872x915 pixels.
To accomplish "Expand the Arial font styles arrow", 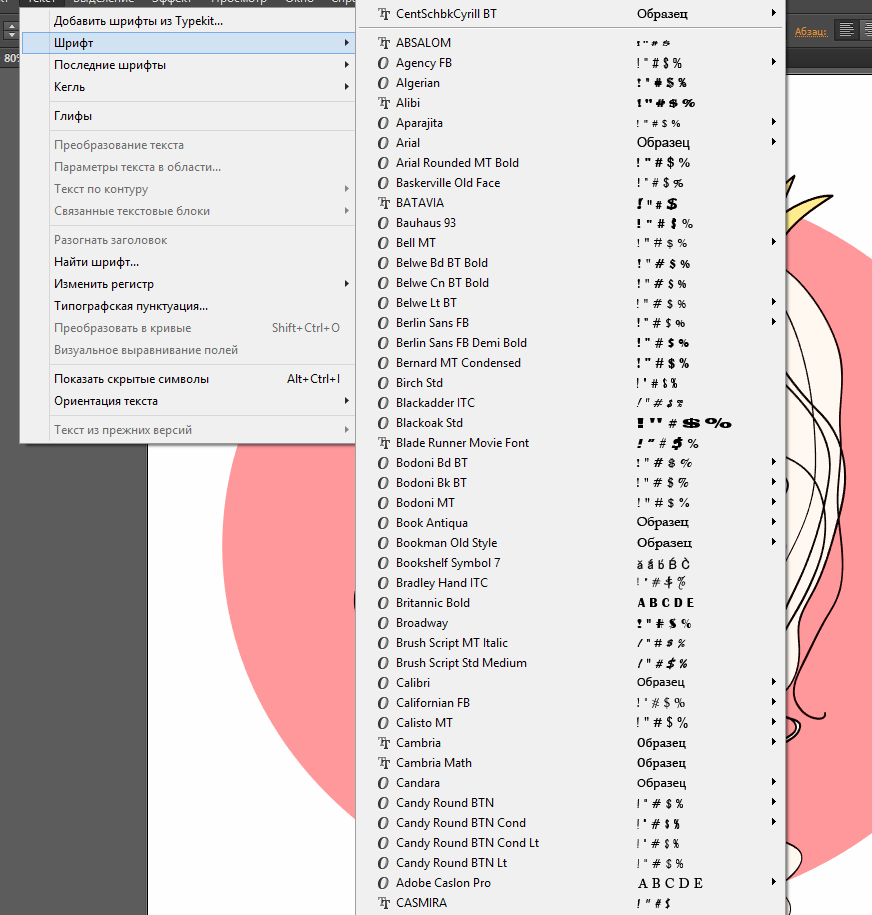I will [x=773, y=141].
